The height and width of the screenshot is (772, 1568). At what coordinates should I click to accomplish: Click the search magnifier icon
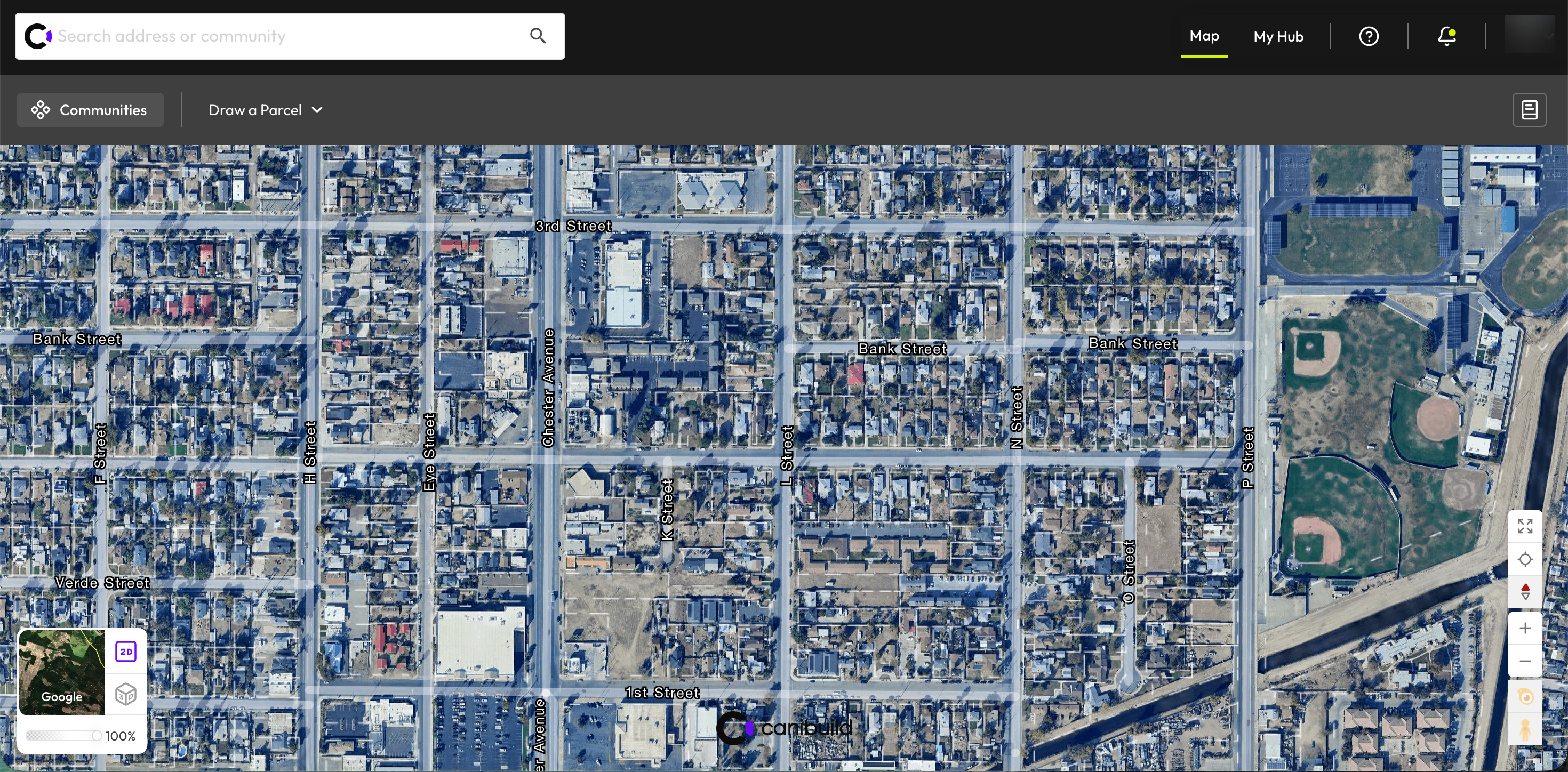[x=538, y=36]
